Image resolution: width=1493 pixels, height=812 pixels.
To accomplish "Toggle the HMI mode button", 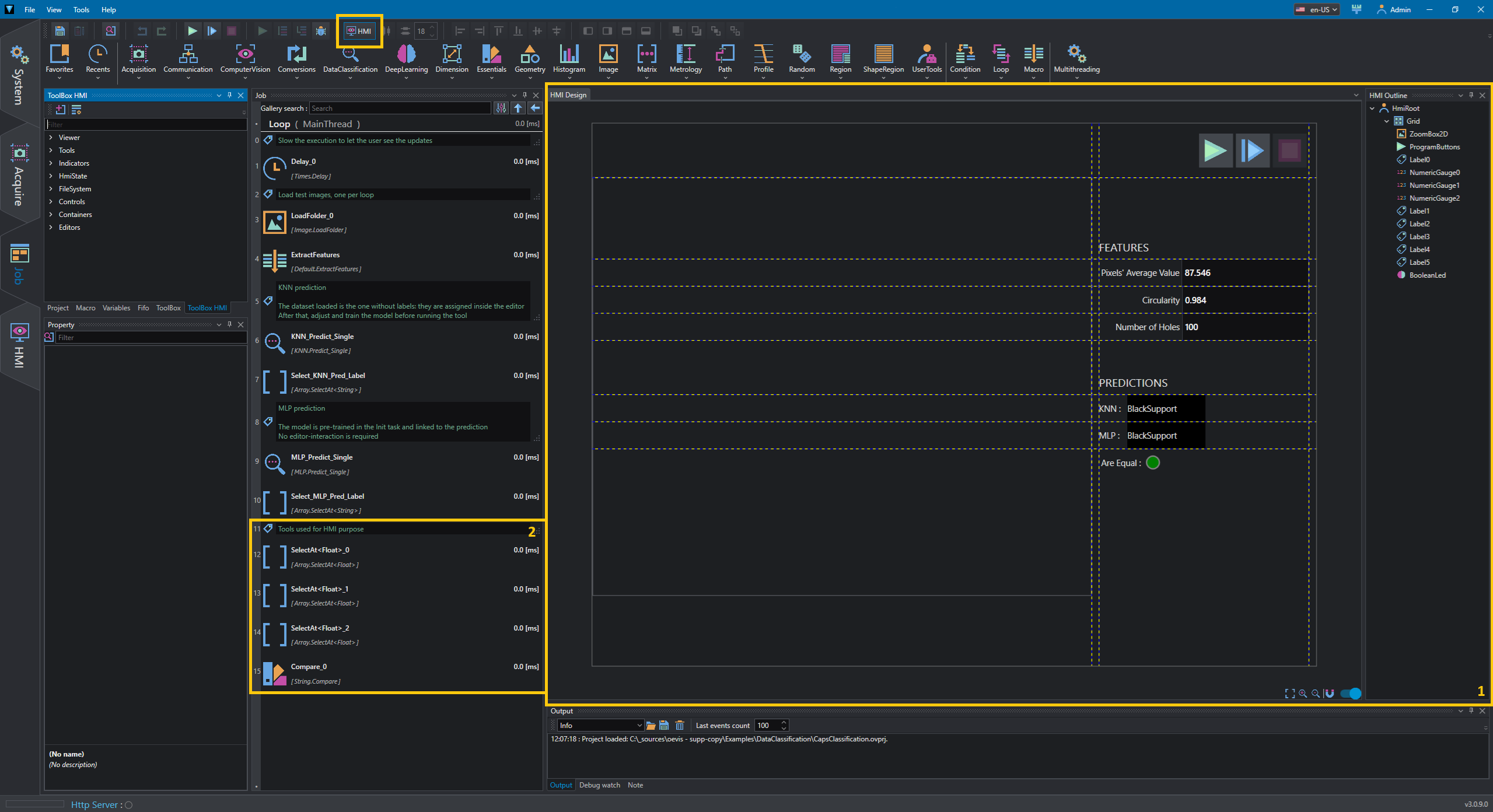I will click(x=359, y=31).
